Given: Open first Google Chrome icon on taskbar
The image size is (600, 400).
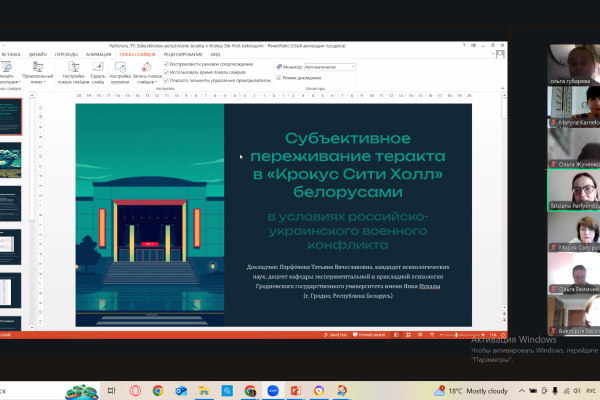Looking at the screenshot, I should coord(158,391).
